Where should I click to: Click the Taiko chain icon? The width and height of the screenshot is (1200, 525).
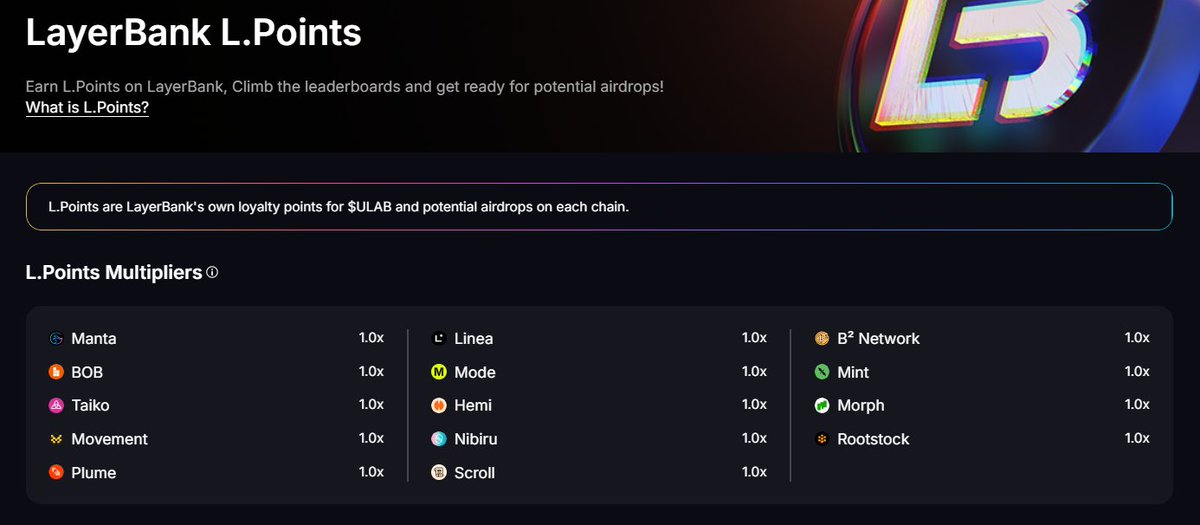click(56, 405)
